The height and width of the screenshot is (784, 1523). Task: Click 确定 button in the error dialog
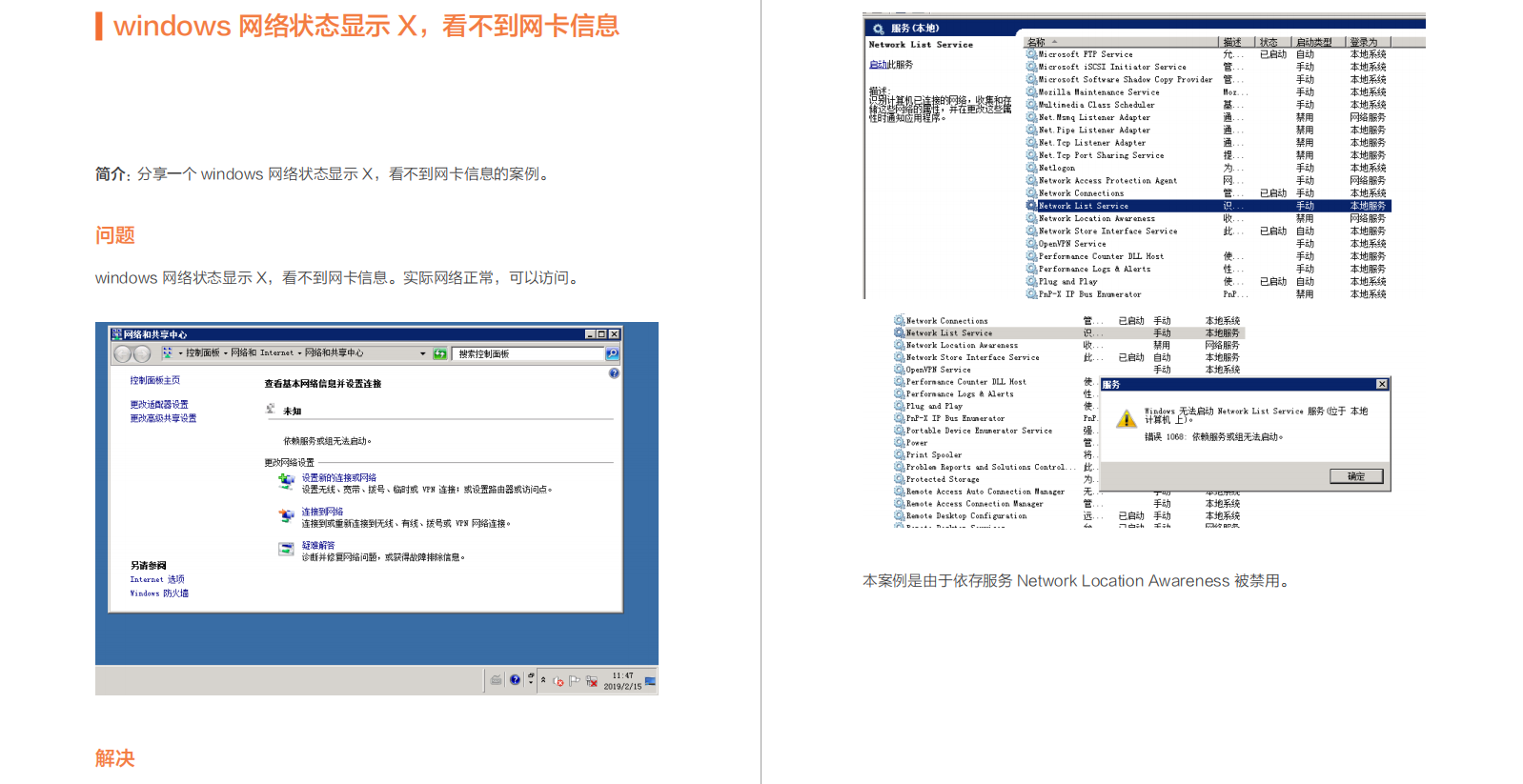click(1356, 476)
